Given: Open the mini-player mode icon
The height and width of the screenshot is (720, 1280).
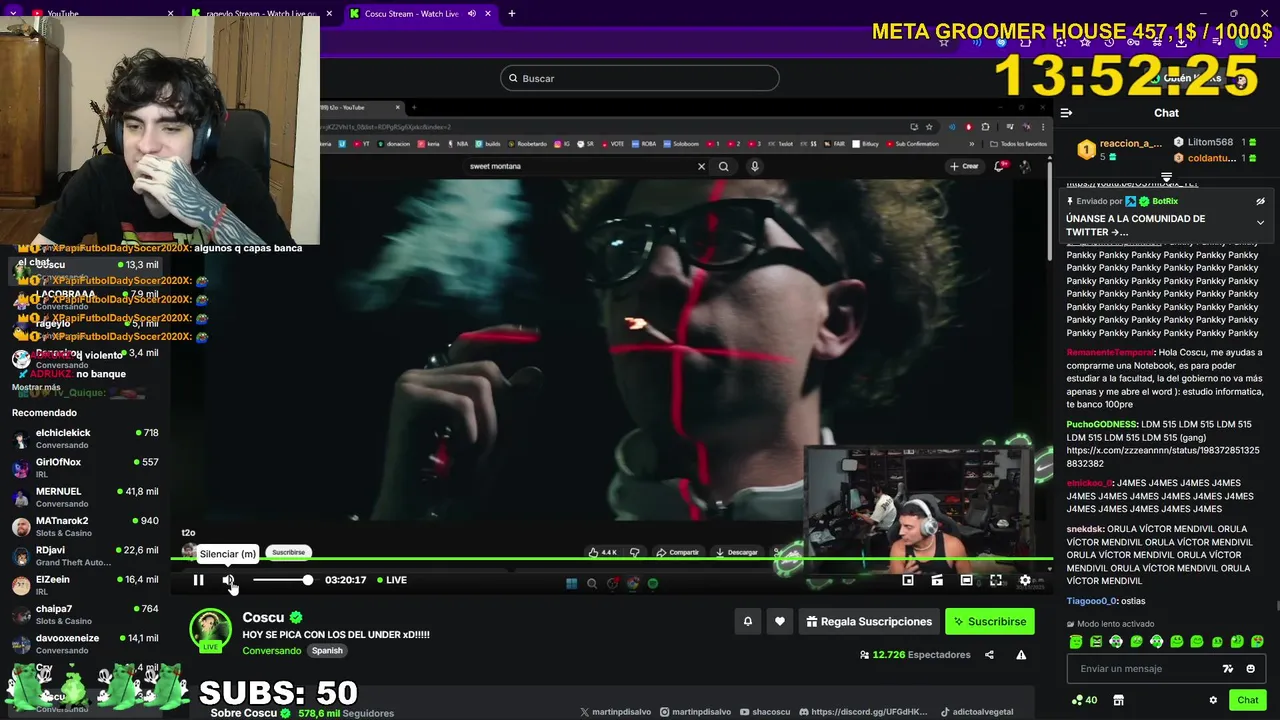Looking at the screenshot, I should 908,580.
